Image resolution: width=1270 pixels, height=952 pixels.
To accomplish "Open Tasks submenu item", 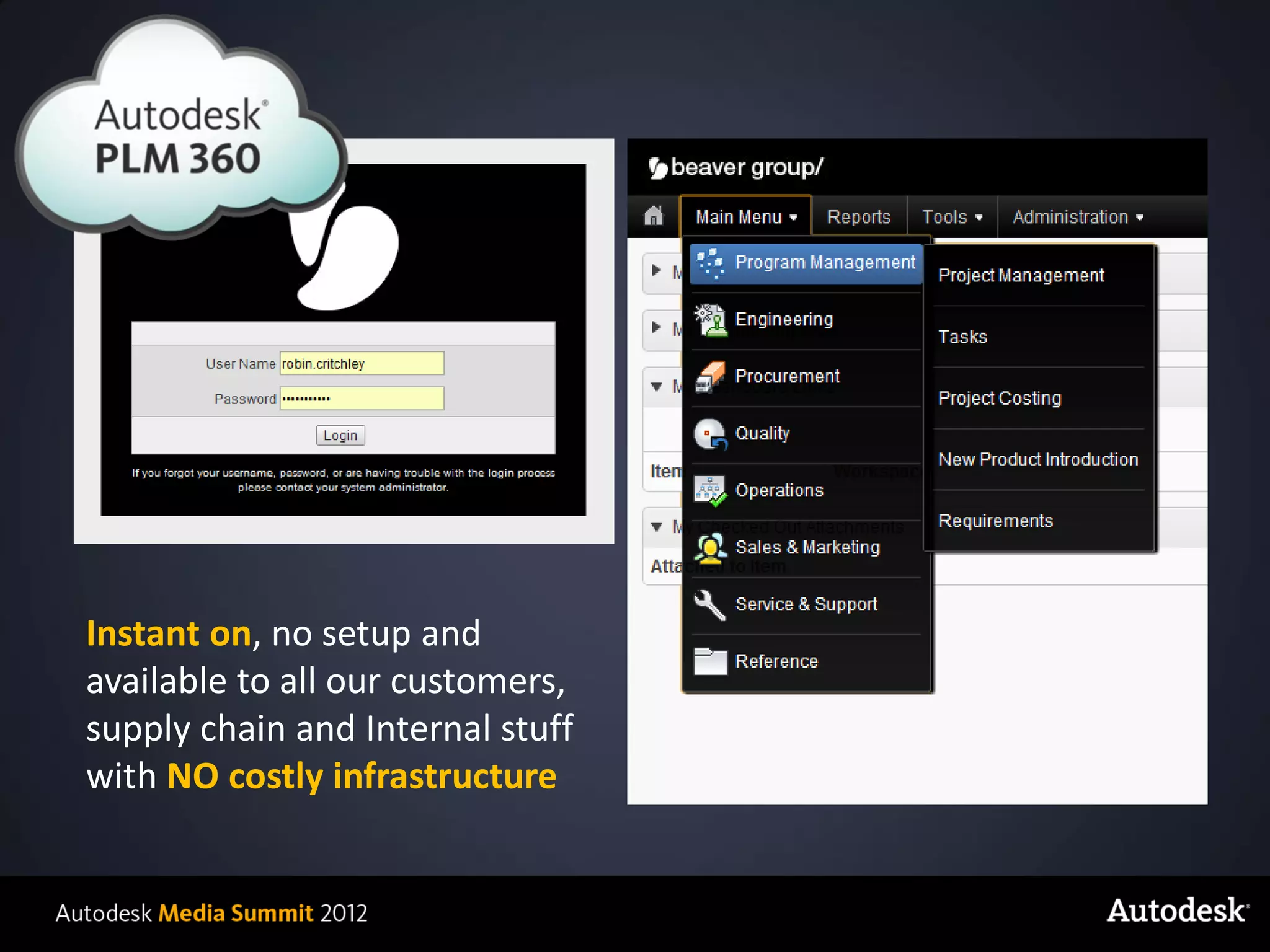I will click(x=1039, y=337).
